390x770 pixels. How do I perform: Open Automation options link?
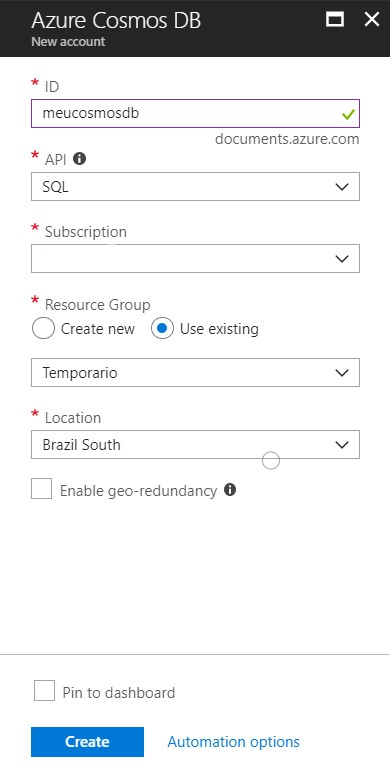click(x=233, y=742)
